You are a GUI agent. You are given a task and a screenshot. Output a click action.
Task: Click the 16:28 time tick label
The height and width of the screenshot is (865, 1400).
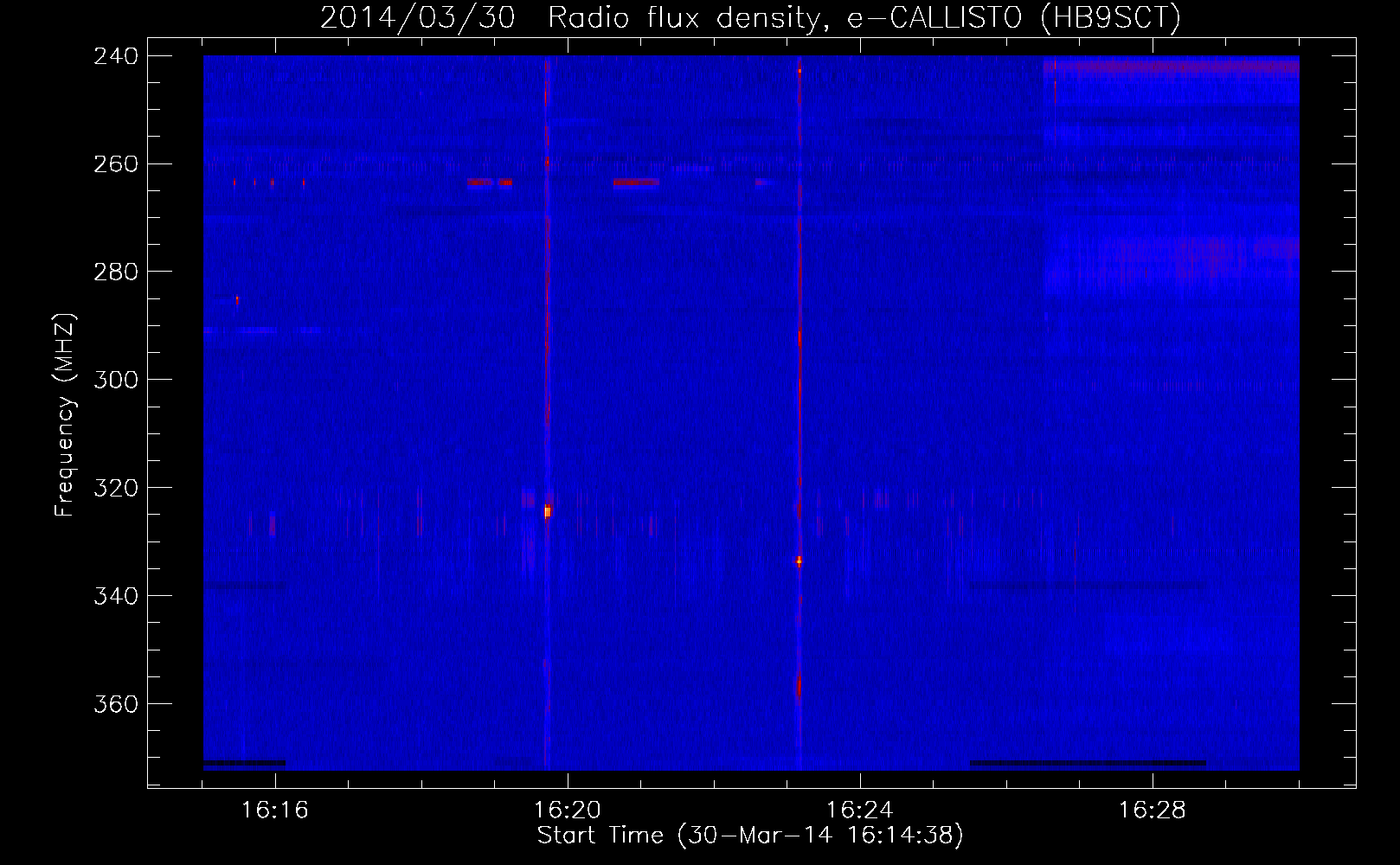[x=1153, y=811]
